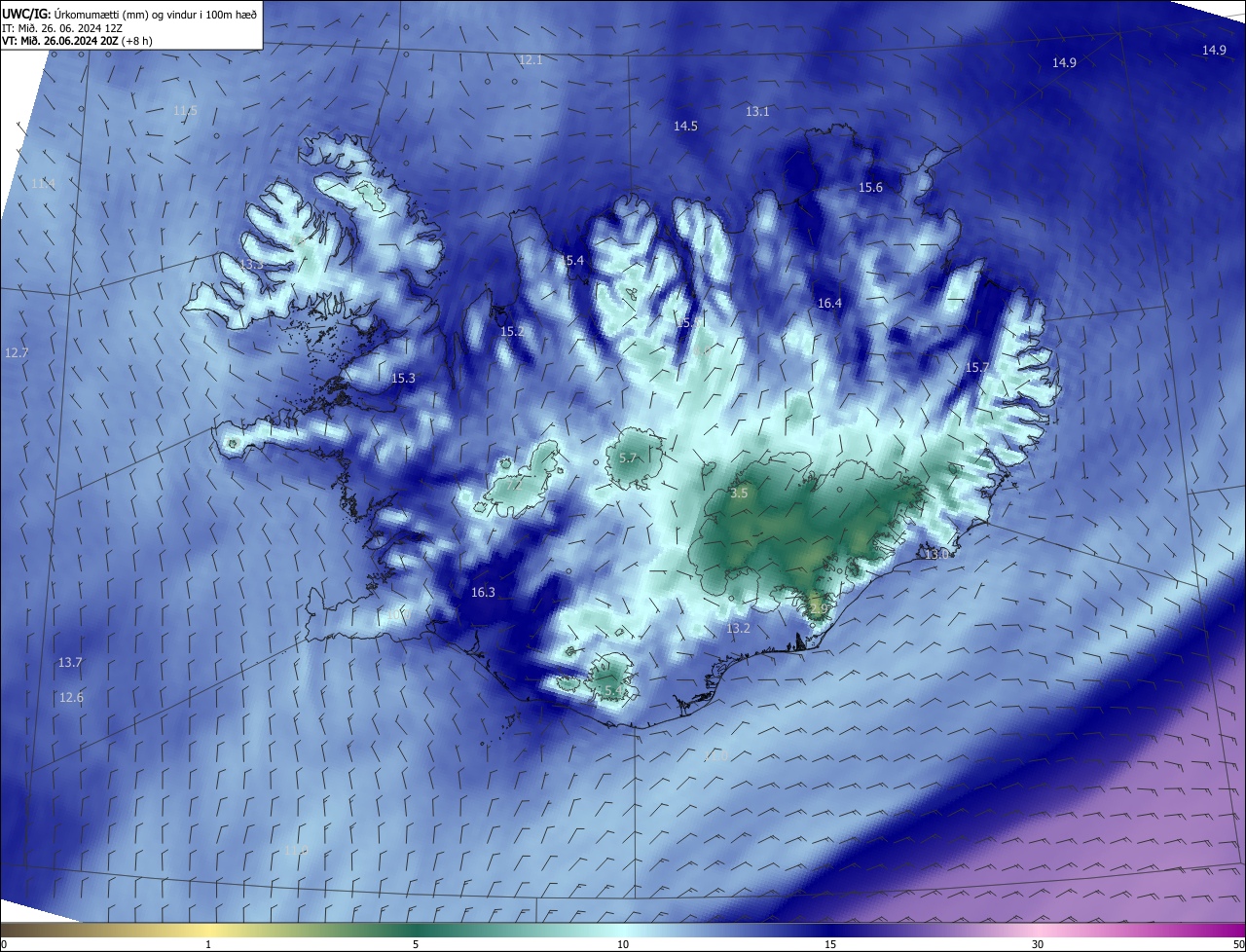
Task: Click the color scale label 1
Action: 208,944
